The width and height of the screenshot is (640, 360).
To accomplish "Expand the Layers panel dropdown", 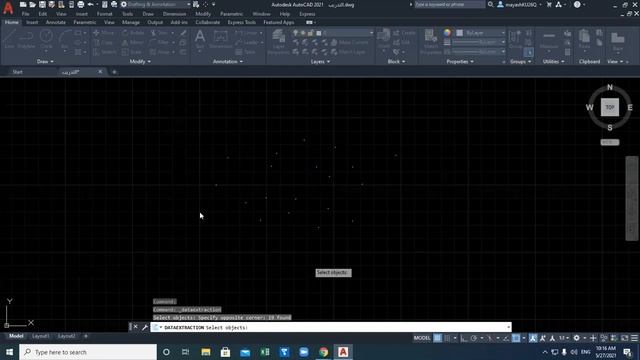I will tap(320, 62).
